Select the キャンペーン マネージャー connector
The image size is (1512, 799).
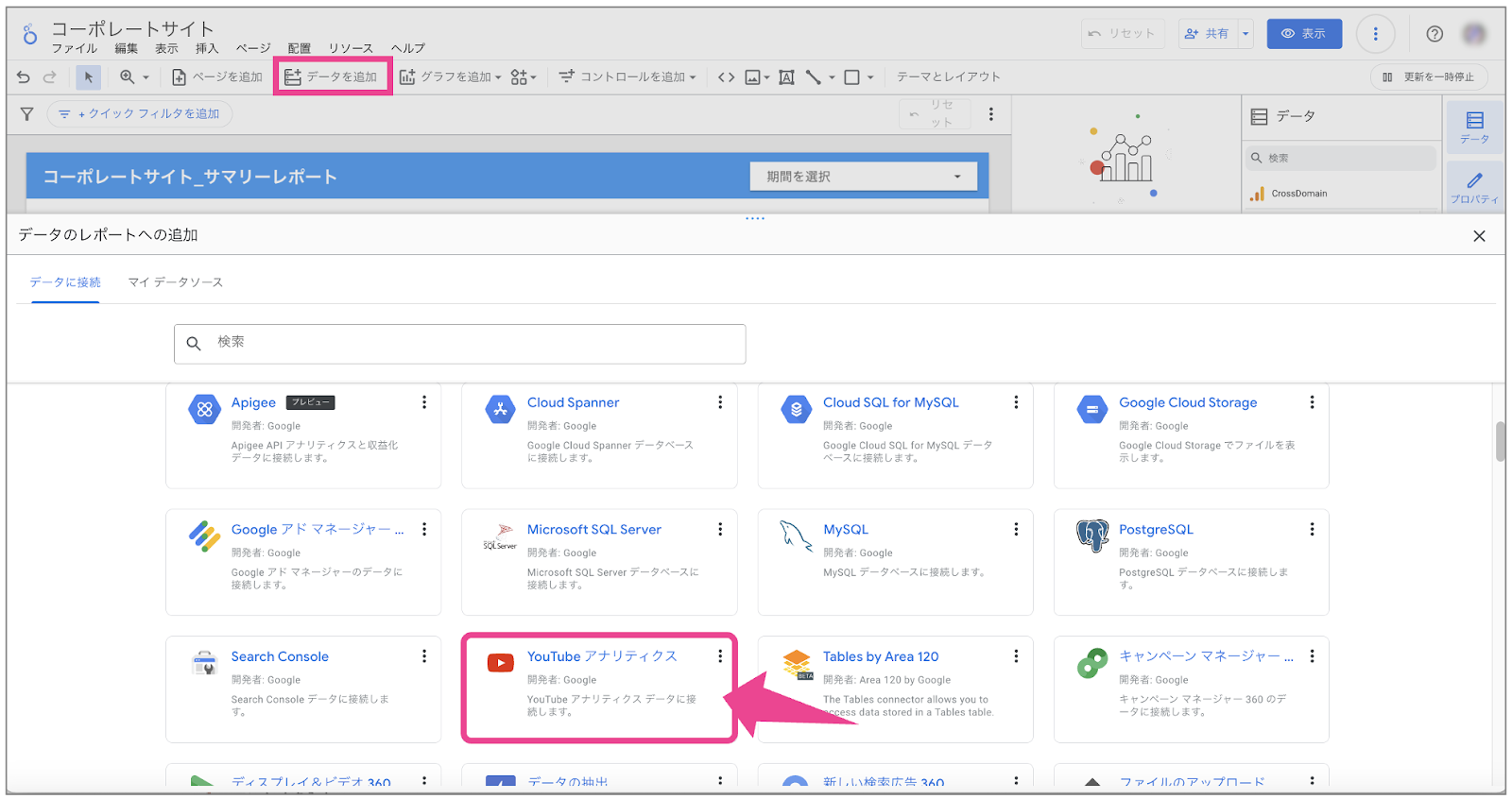pos(1192,689)
